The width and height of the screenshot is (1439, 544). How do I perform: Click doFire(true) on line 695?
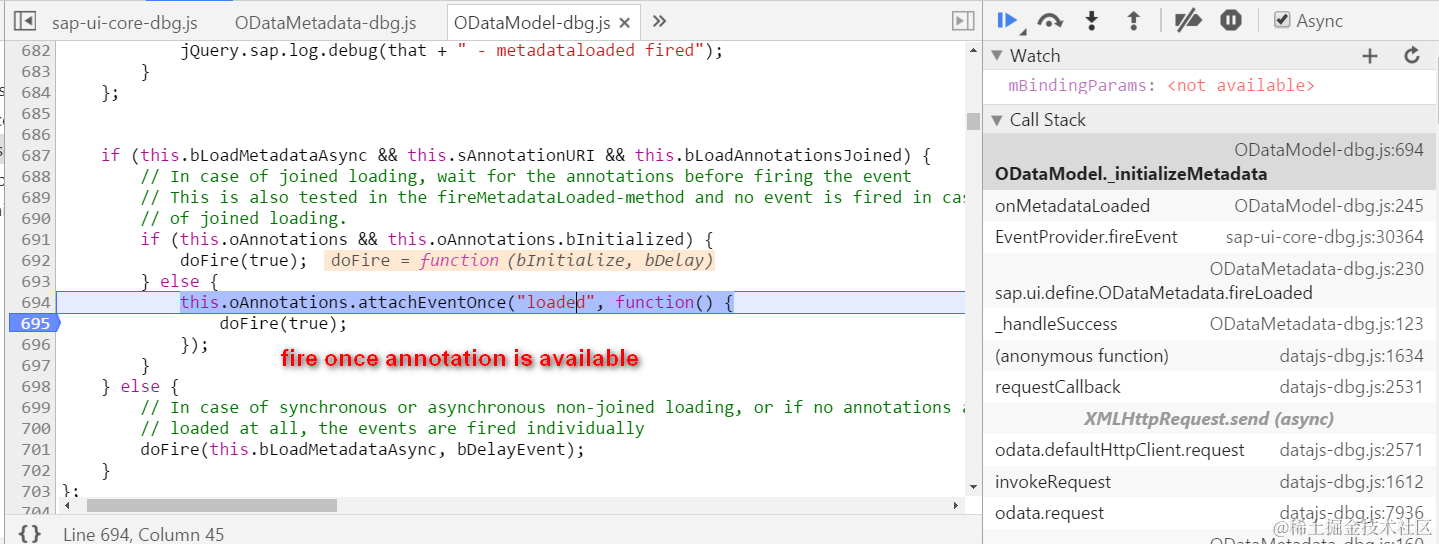(x=283, y=323)
